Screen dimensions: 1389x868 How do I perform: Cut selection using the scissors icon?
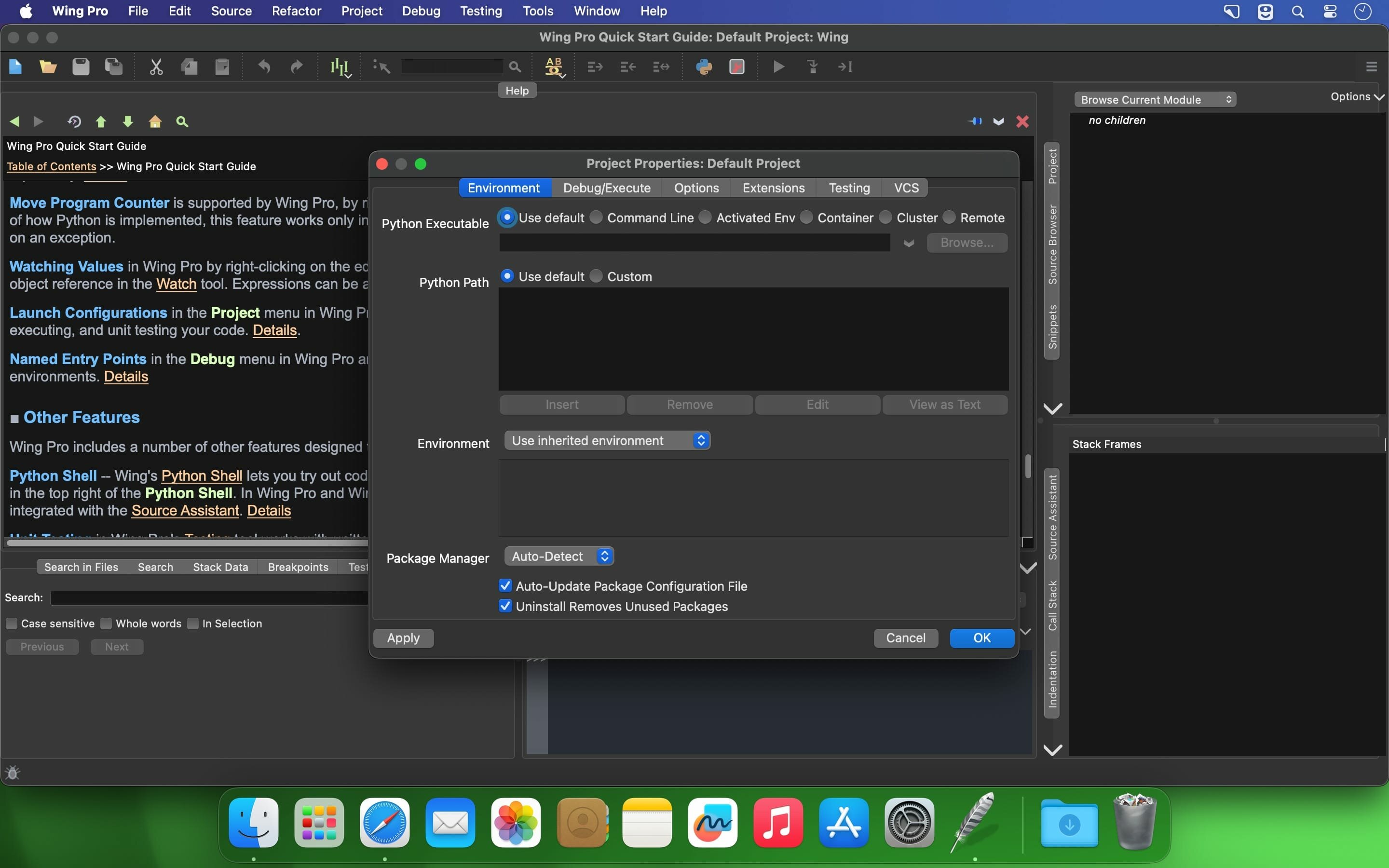pos(156,67)
